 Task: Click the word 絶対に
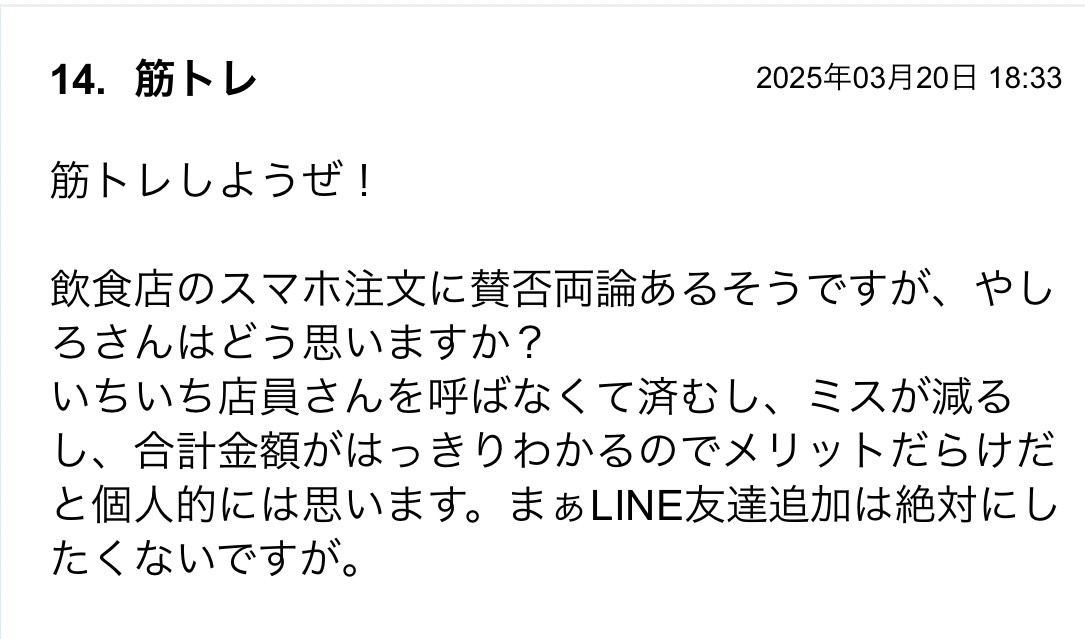point(956,506)
